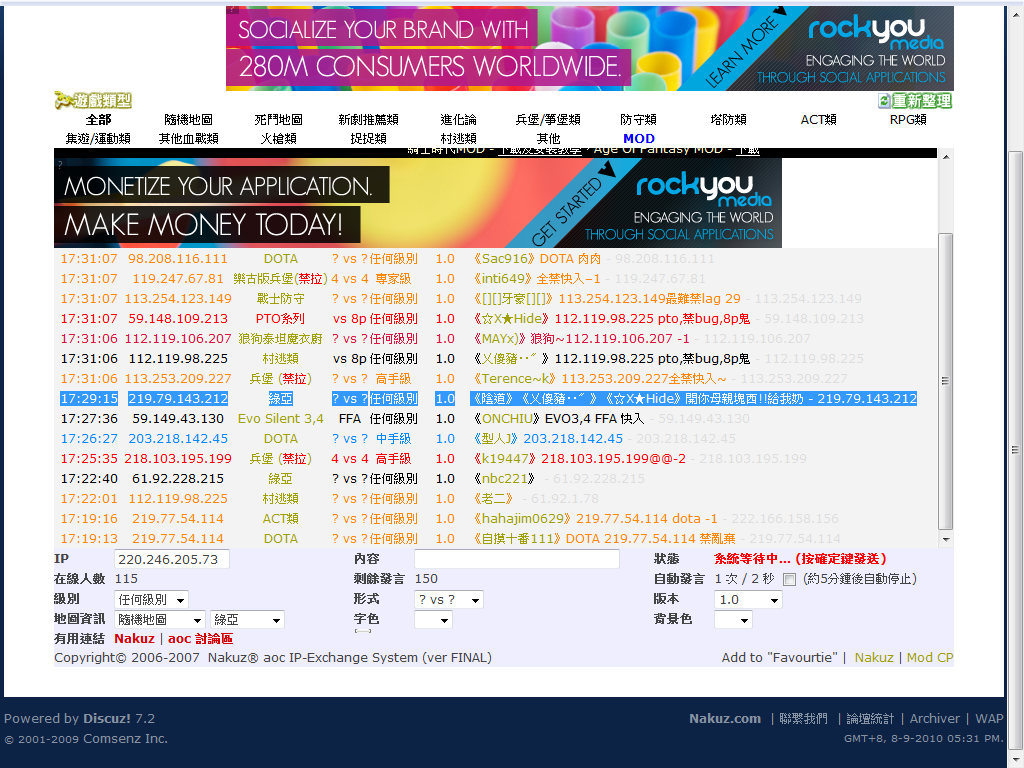
Task: Open the 級別 level dropdown
Action: click(151, 600)
